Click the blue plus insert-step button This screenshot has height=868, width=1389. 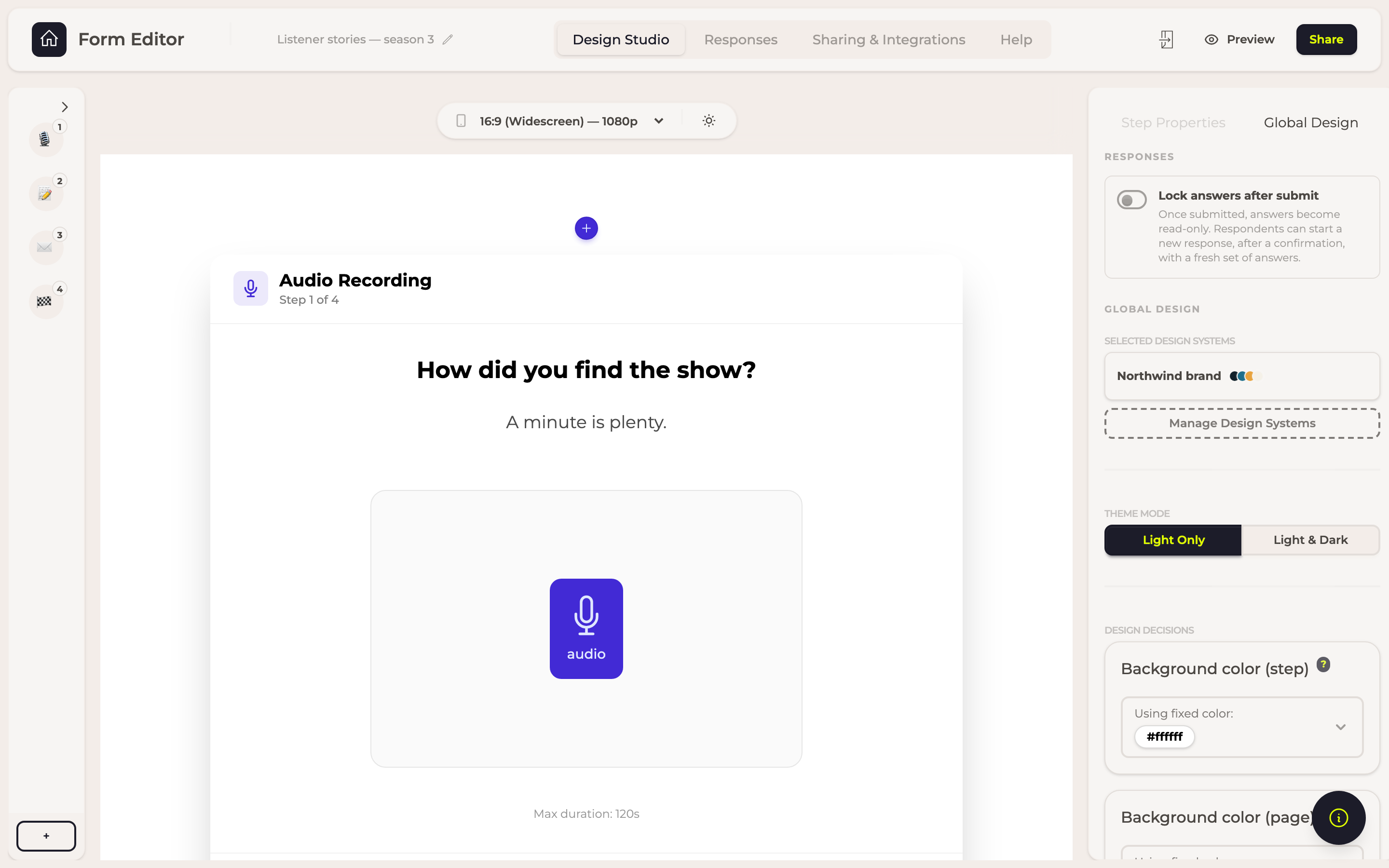point(586,228)
